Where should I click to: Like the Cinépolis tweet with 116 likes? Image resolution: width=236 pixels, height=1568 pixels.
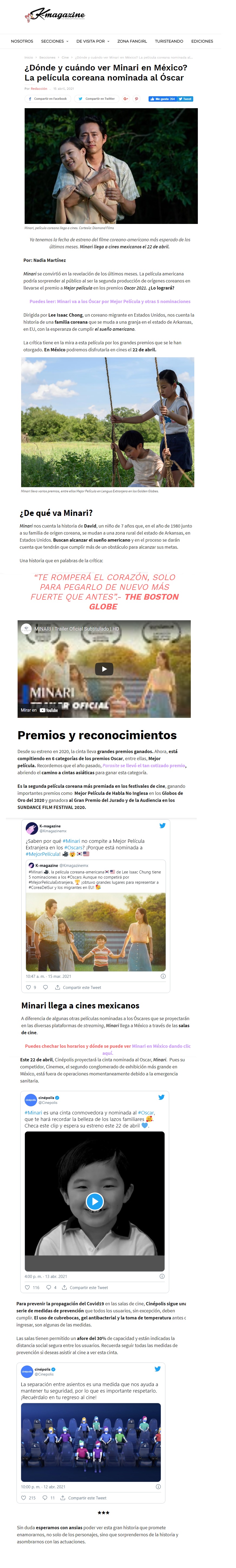[x=32, y=1287]
